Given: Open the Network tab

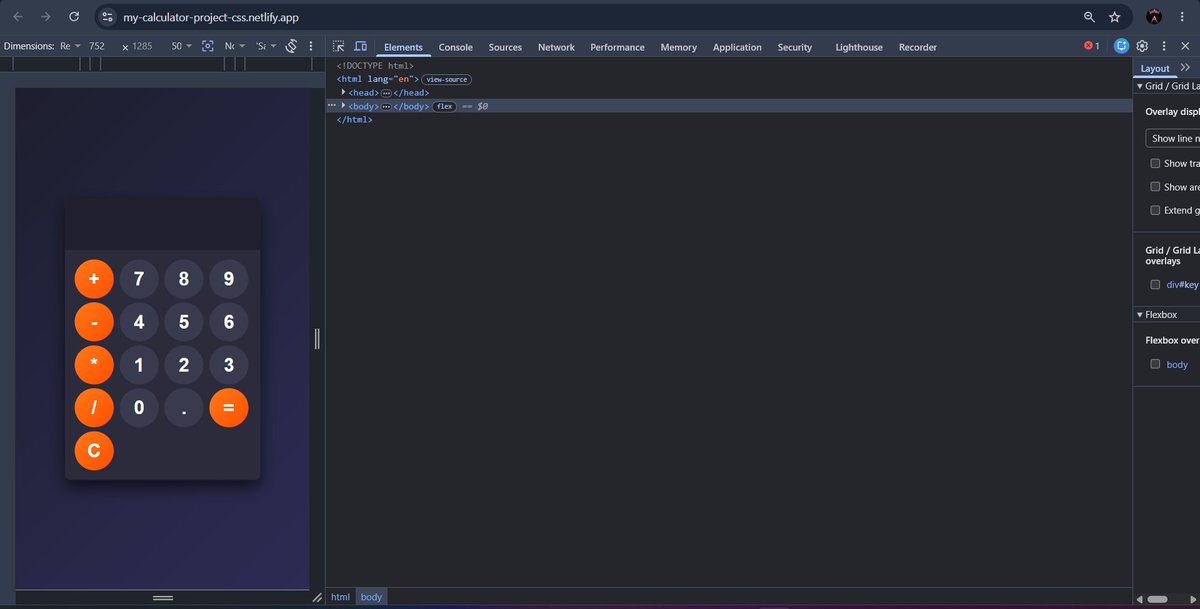Looking at the screenshot, I should click(556, 47).
